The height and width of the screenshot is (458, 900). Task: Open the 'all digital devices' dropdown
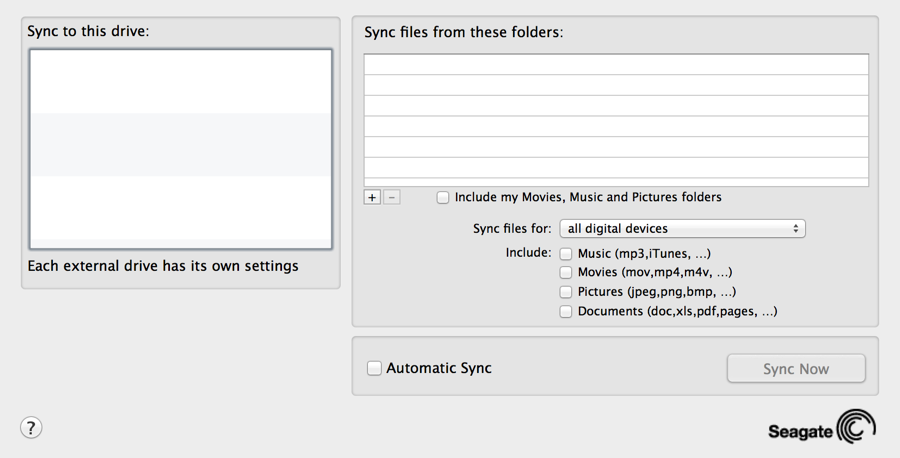pos(682,228)
